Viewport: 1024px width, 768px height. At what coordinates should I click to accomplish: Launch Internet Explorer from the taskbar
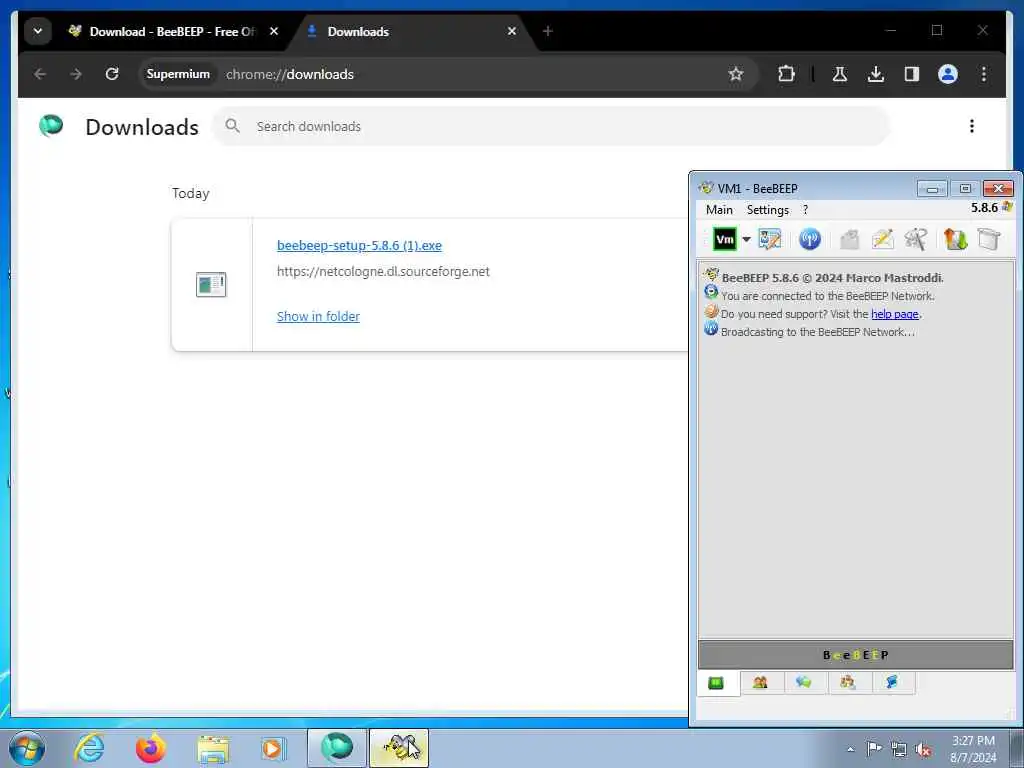pyautogui.click(x=89, y=748)
